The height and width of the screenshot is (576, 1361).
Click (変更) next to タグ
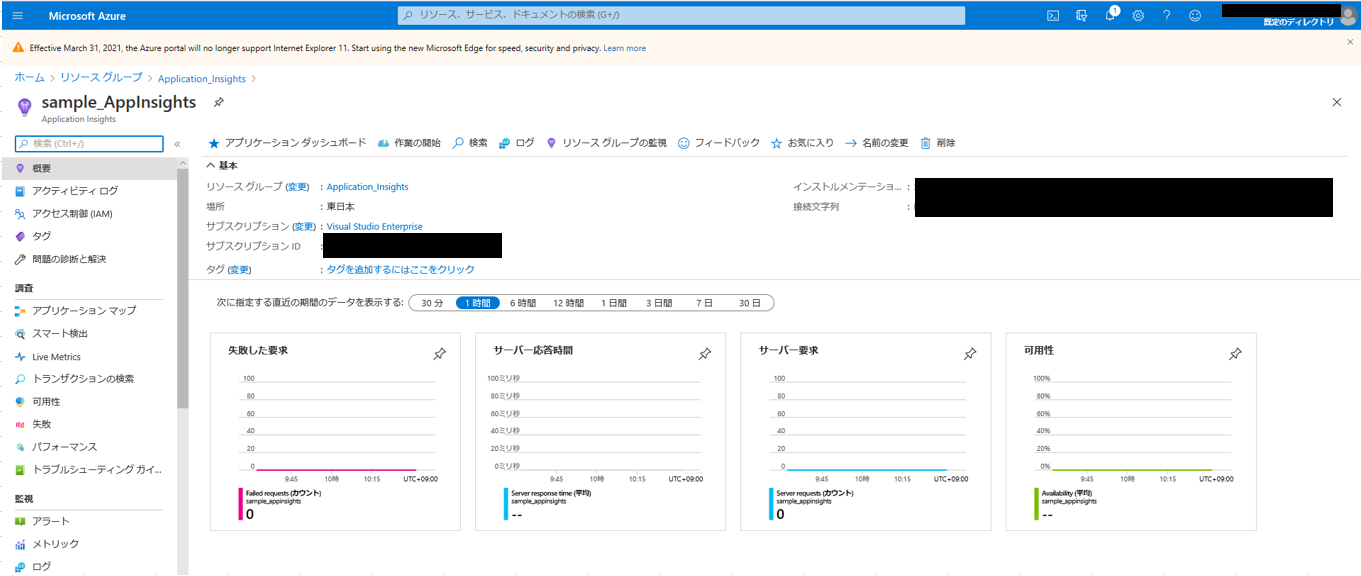240,270
